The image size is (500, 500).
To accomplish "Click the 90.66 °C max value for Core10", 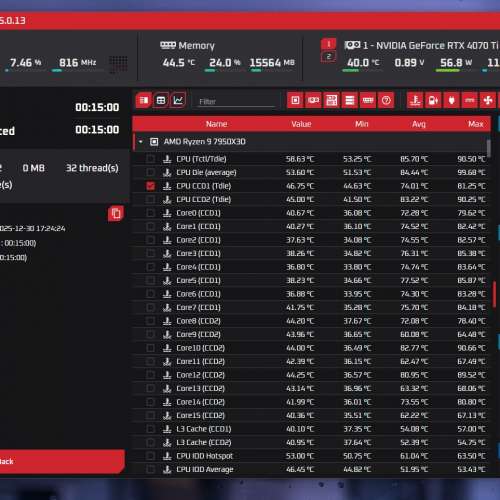I will [471, 348].
